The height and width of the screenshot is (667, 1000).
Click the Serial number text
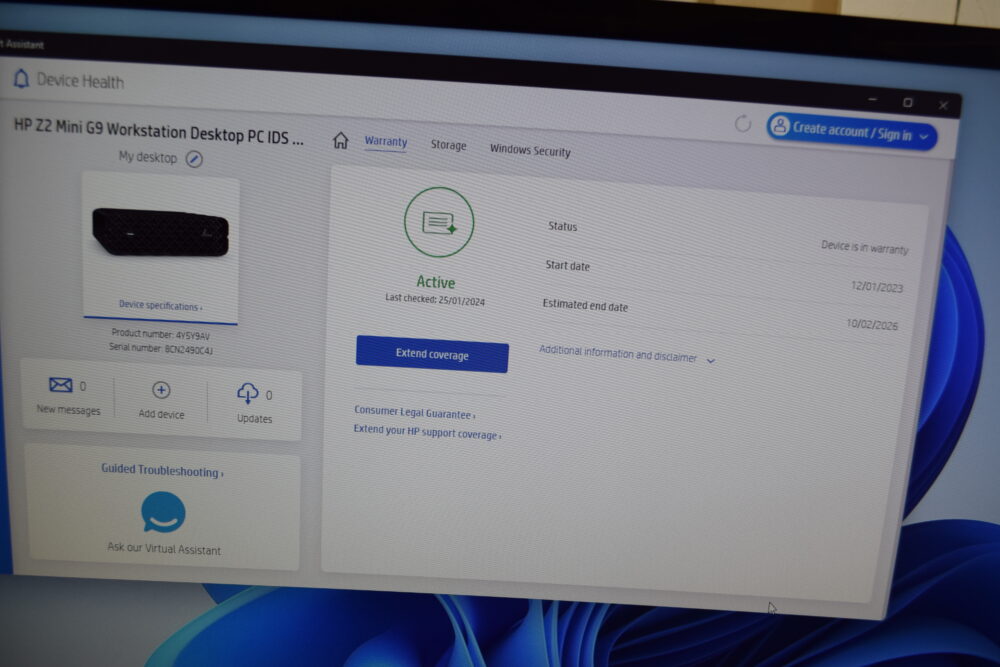(x=160, y=348)
